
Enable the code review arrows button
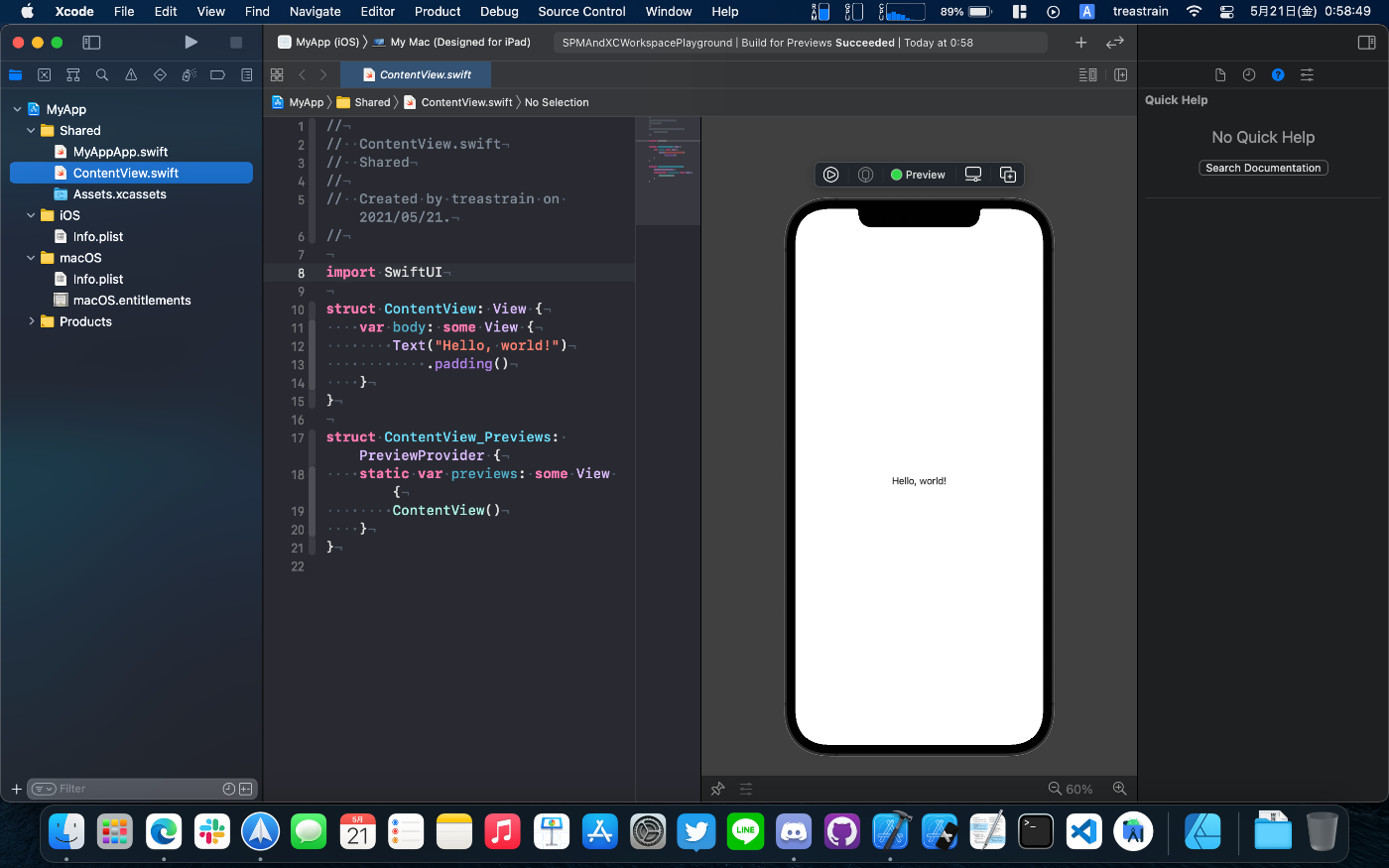pos(1115,42)
